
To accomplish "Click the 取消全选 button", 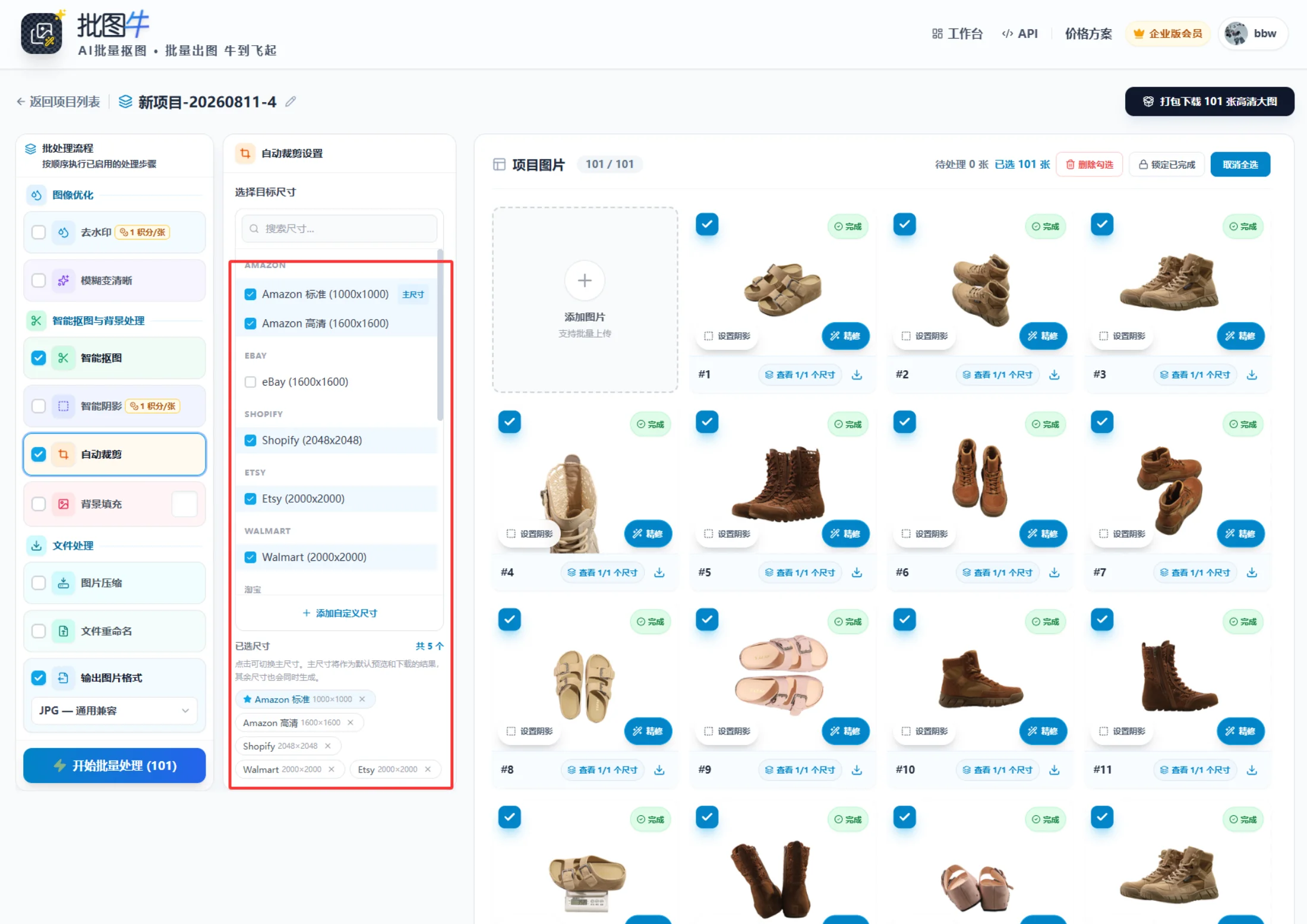I will pos(1240,165).
